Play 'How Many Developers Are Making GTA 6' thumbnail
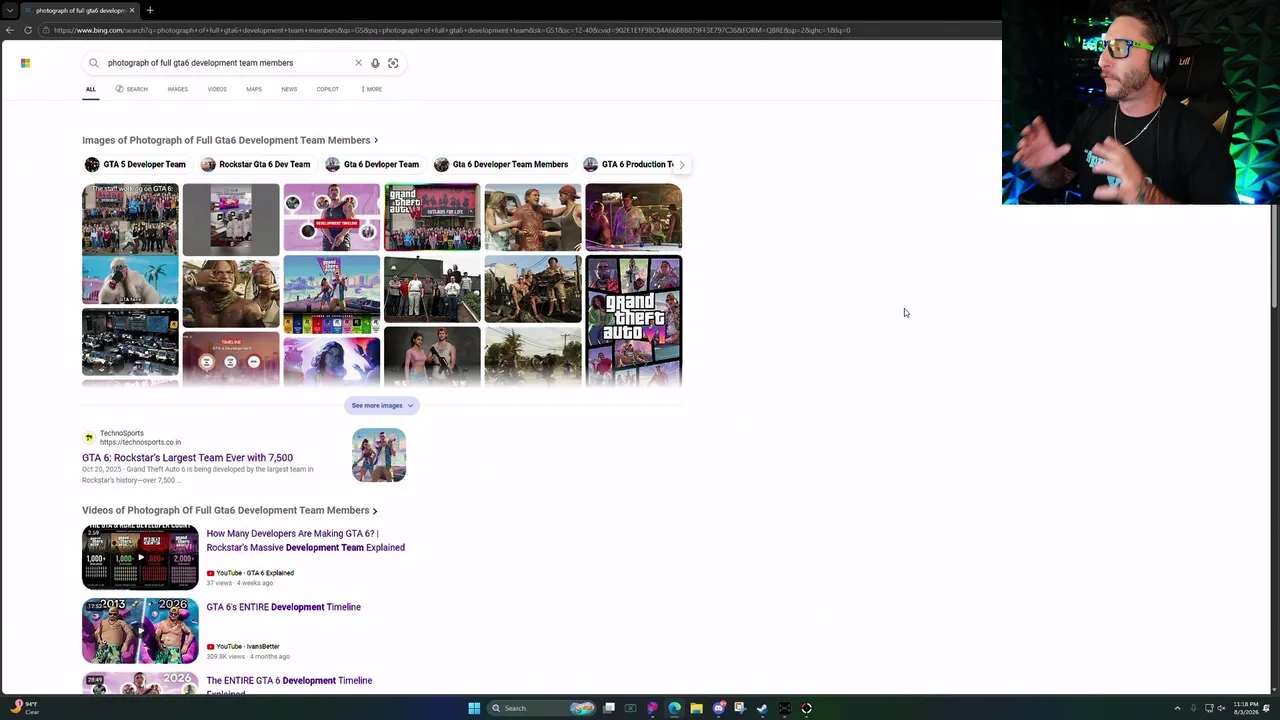This screenshot has width=1280, height=720. pyautogui.click(x=140, y=556)
